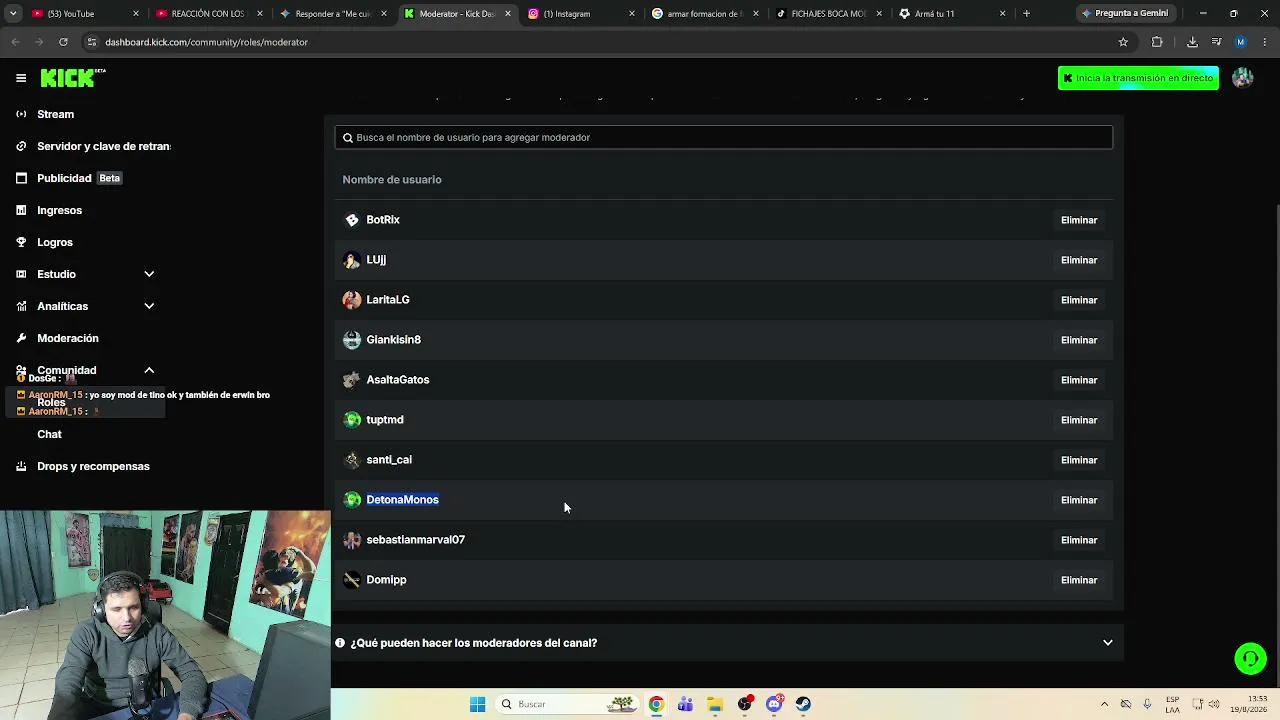Viewport: 1280px width, 720px height.
Task: Click the Drops y recompensas icon
Action: pyautogui.click(x=21, y=466)
